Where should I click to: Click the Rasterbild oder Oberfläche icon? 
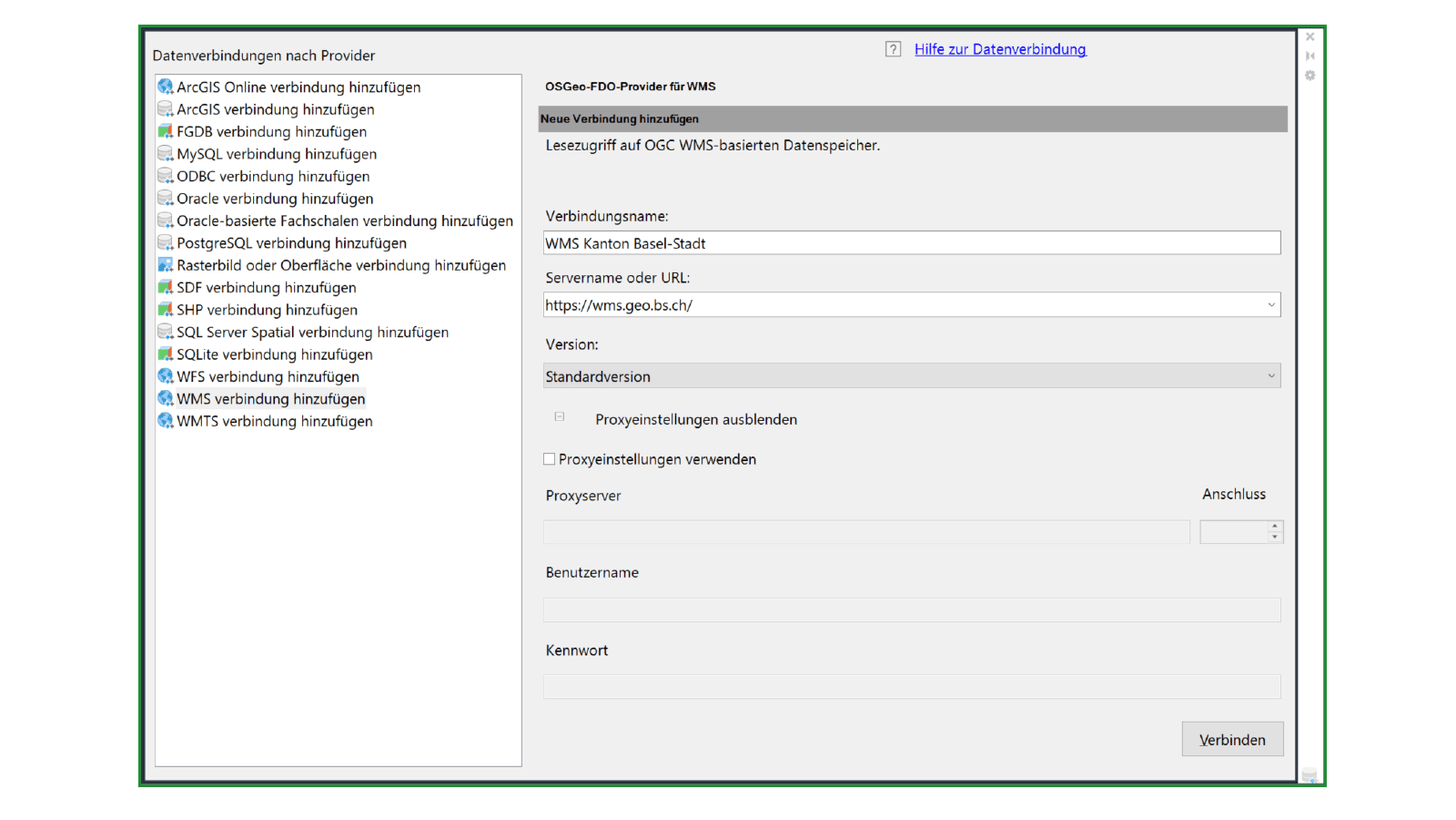click(166, 266)
